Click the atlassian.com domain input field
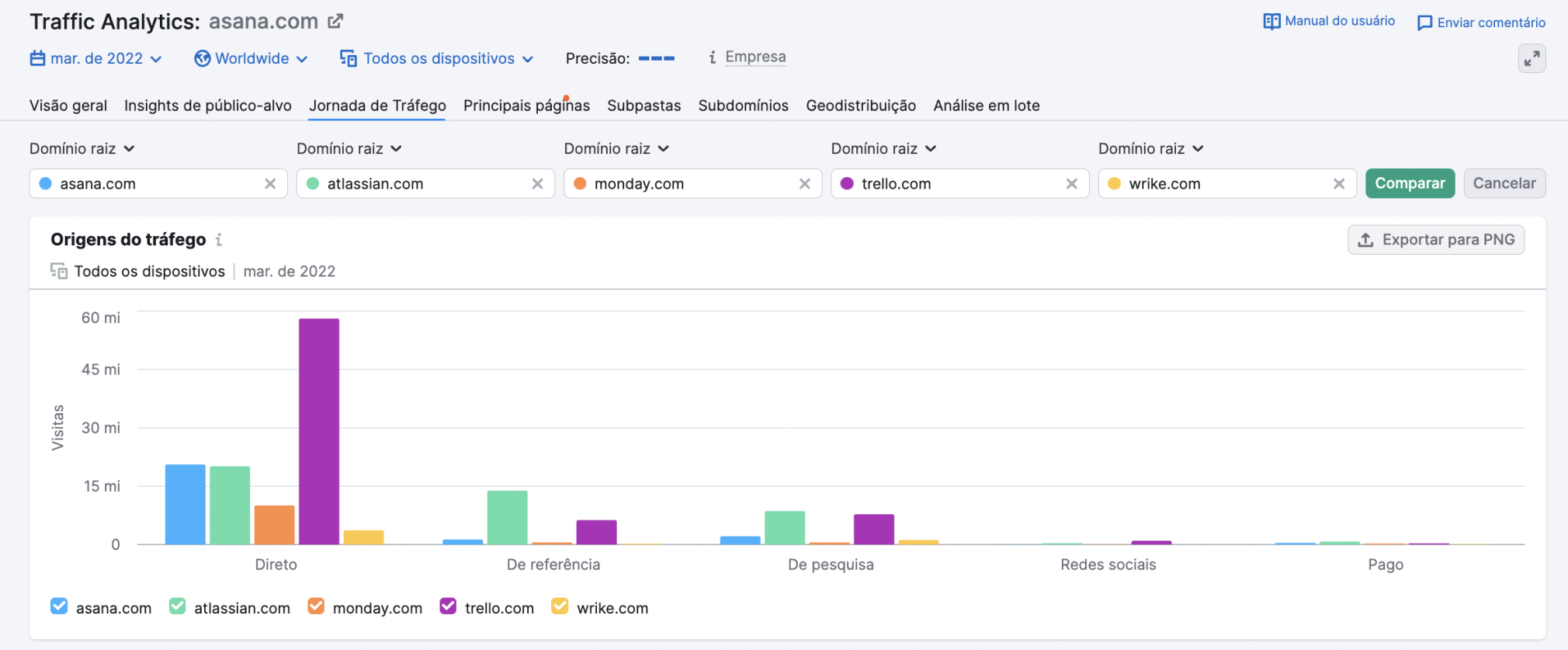The image size is (1568, 650). point(425,184)
